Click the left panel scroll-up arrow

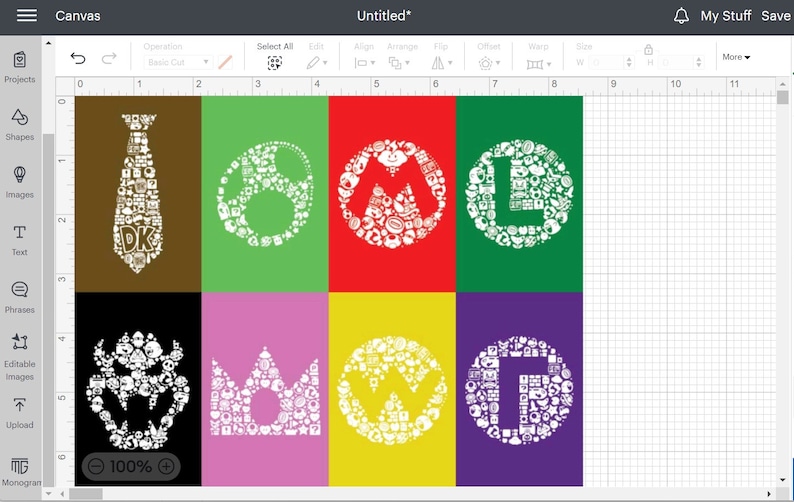click(48, 44)
